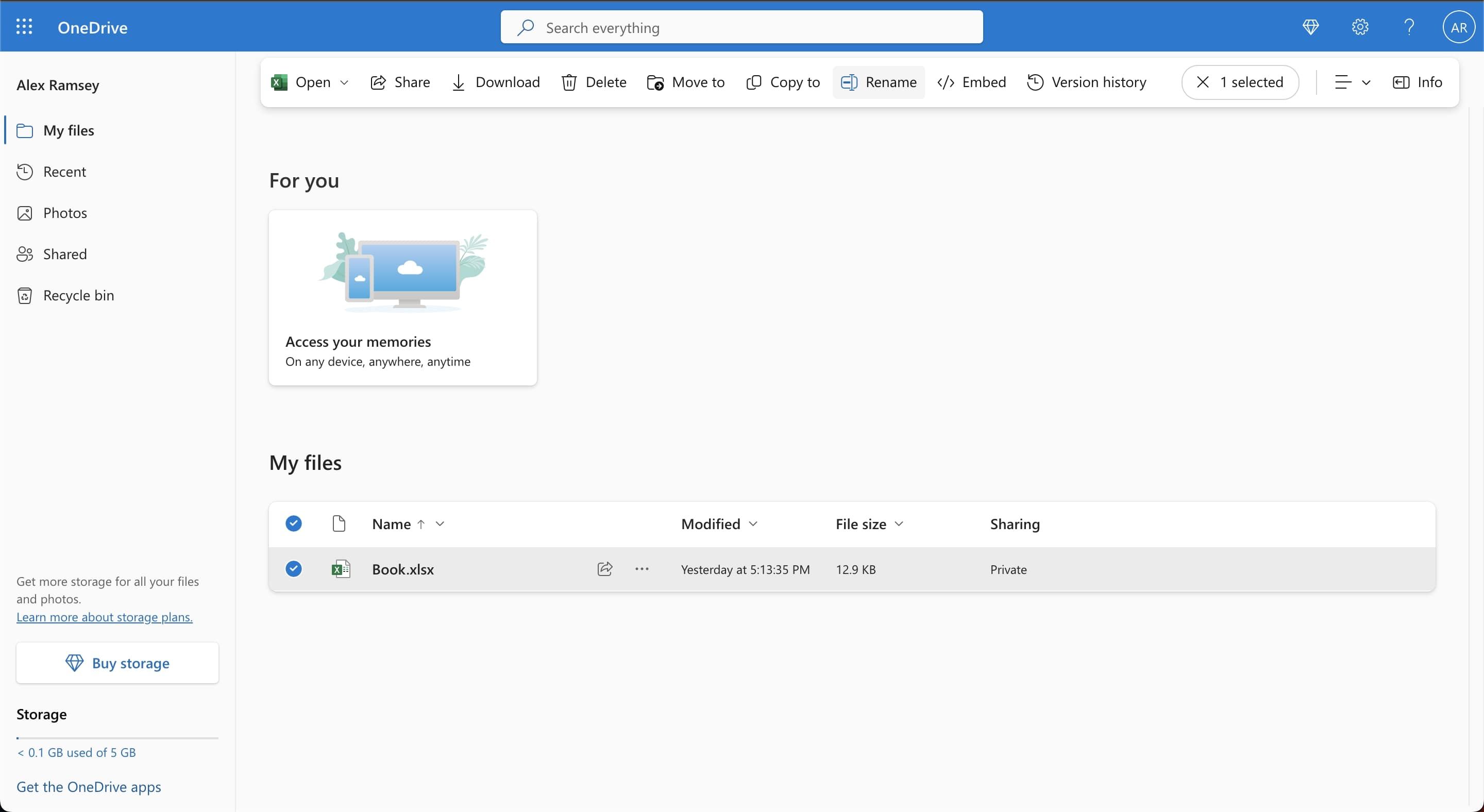Image resolution: width=1484 pixels, height=812 pixels.
Task: Select the Delete icon for the file
Action: tap(569, 82)
